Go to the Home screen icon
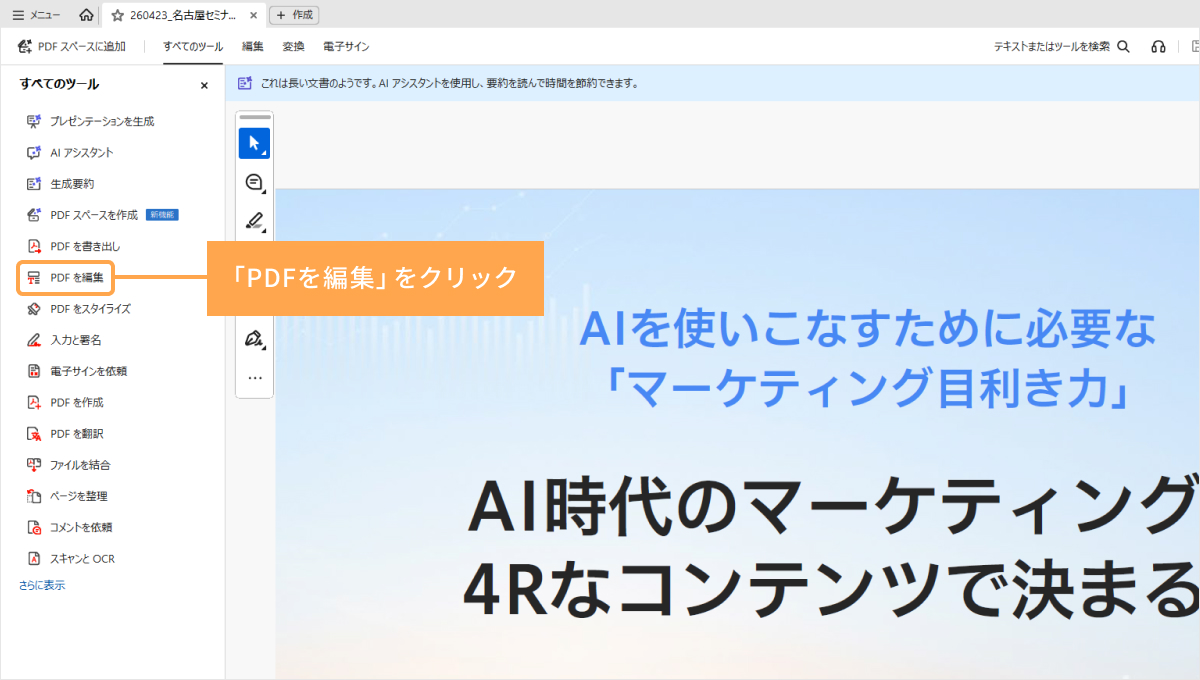The width and height of the screenshot is (1200, 680). (x=86, y=15)
